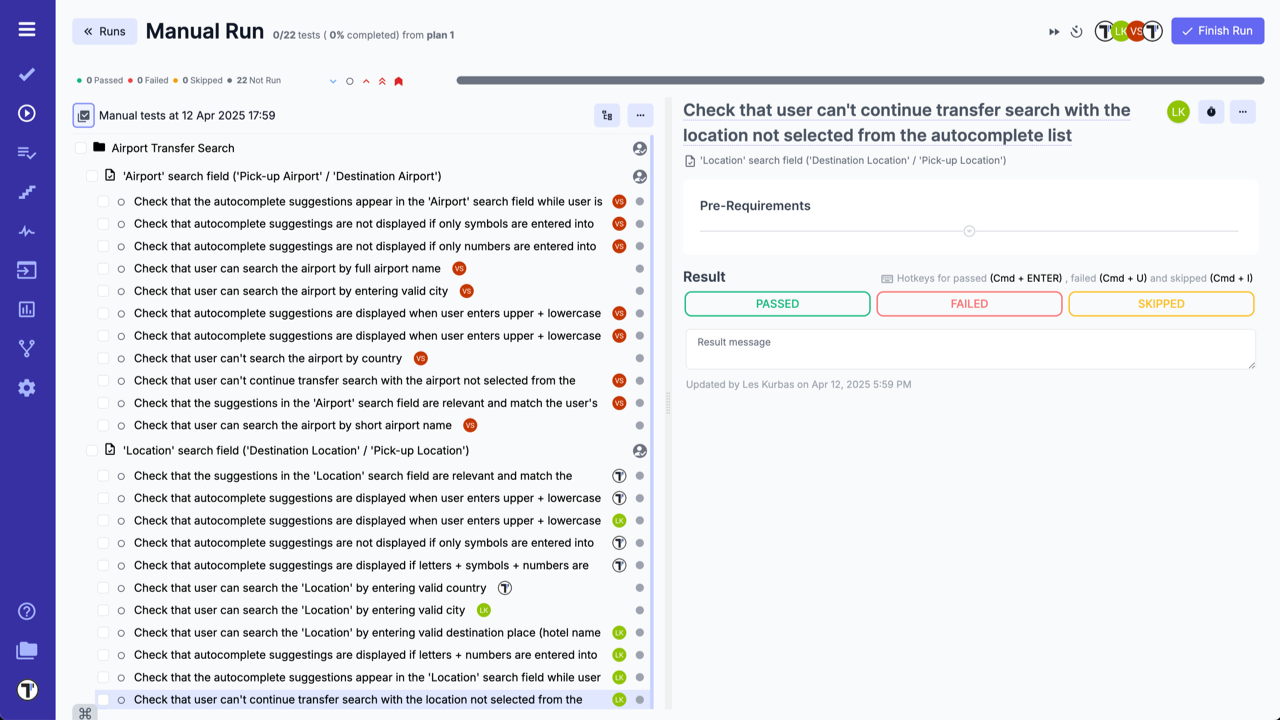Image resolution: width=1280 pixels, height=720 pixels.
Task: View Reports via the sidebar chart icon
Action: pyautogui.click(x=26, y=308)
